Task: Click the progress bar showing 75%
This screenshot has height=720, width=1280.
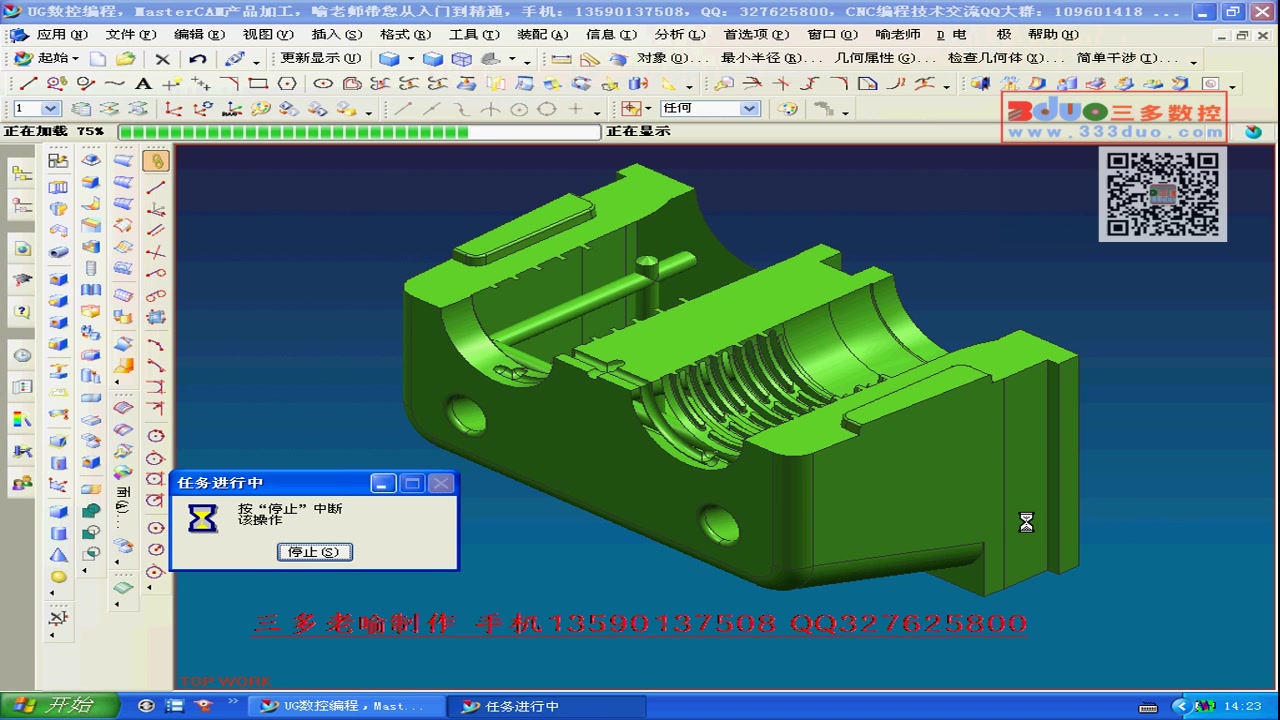Action: pos(359,131)
